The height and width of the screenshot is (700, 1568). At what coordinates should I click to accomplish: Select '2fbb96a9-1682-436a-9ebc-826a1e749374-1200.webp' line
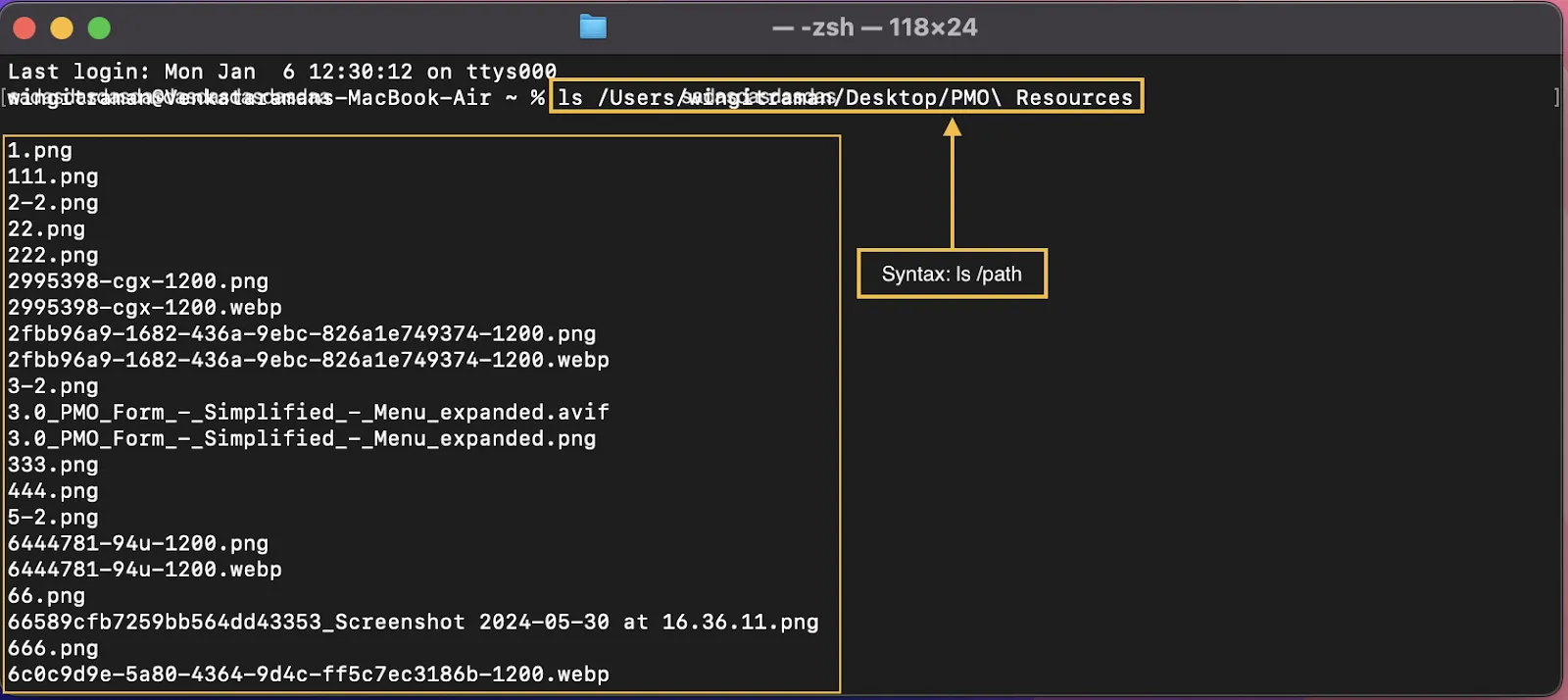click(x=309, y=360)
